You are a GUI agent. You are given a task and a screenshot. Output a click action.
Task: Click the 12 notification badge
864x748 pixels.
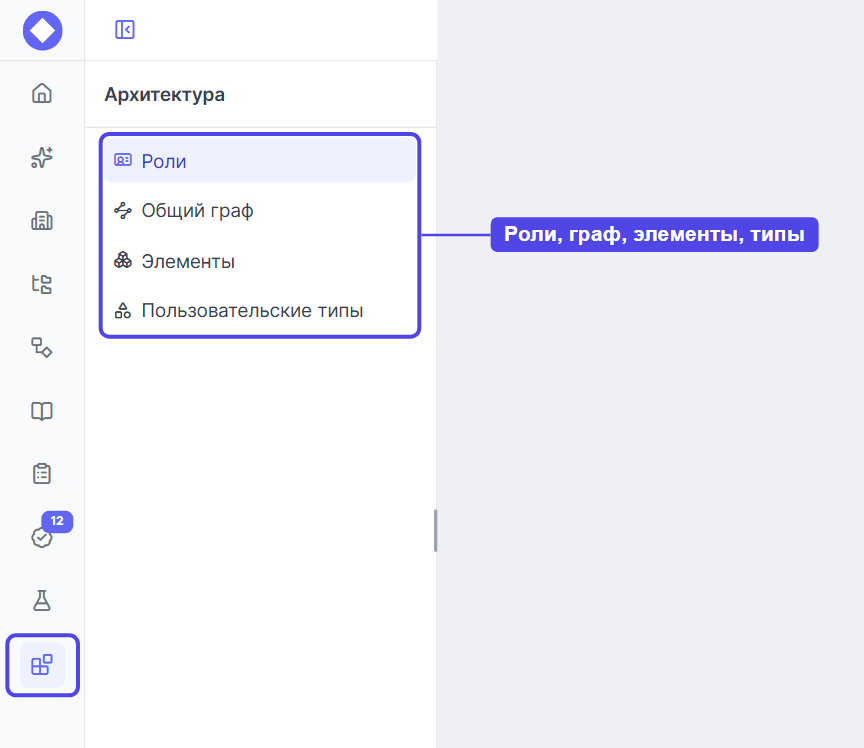tap(57, 521)
